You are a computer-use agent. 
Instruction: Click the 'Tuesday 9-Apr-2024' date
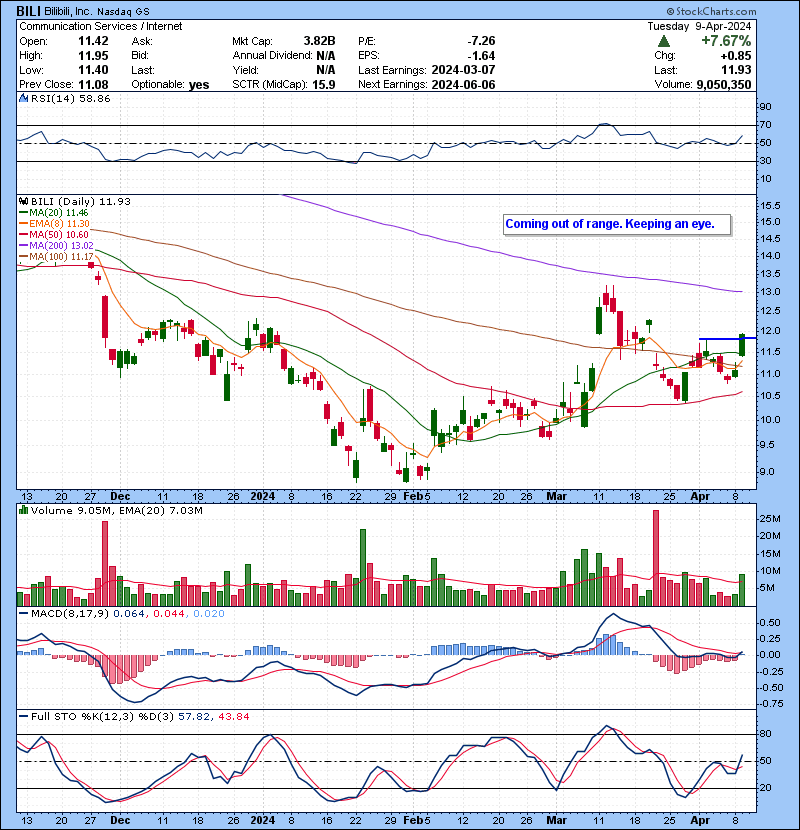click(699, 26)
